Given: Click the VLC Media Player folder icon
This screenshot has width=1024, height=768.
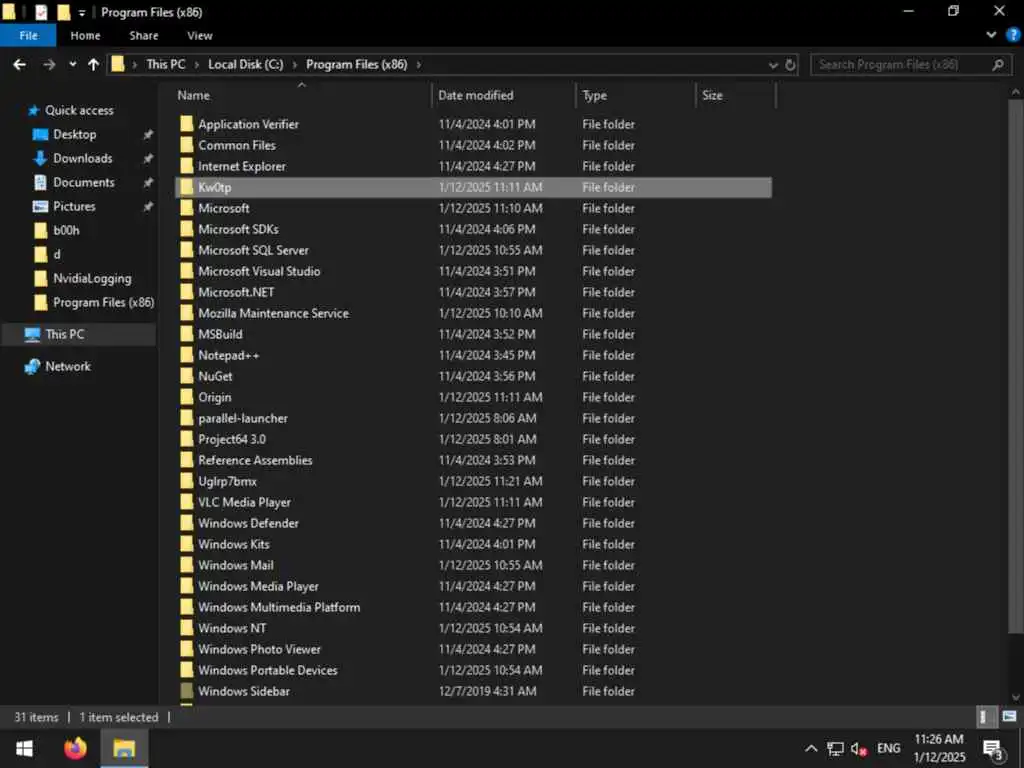Looking at the screenshot, I should pyautogui.click(x=187, y=502).
